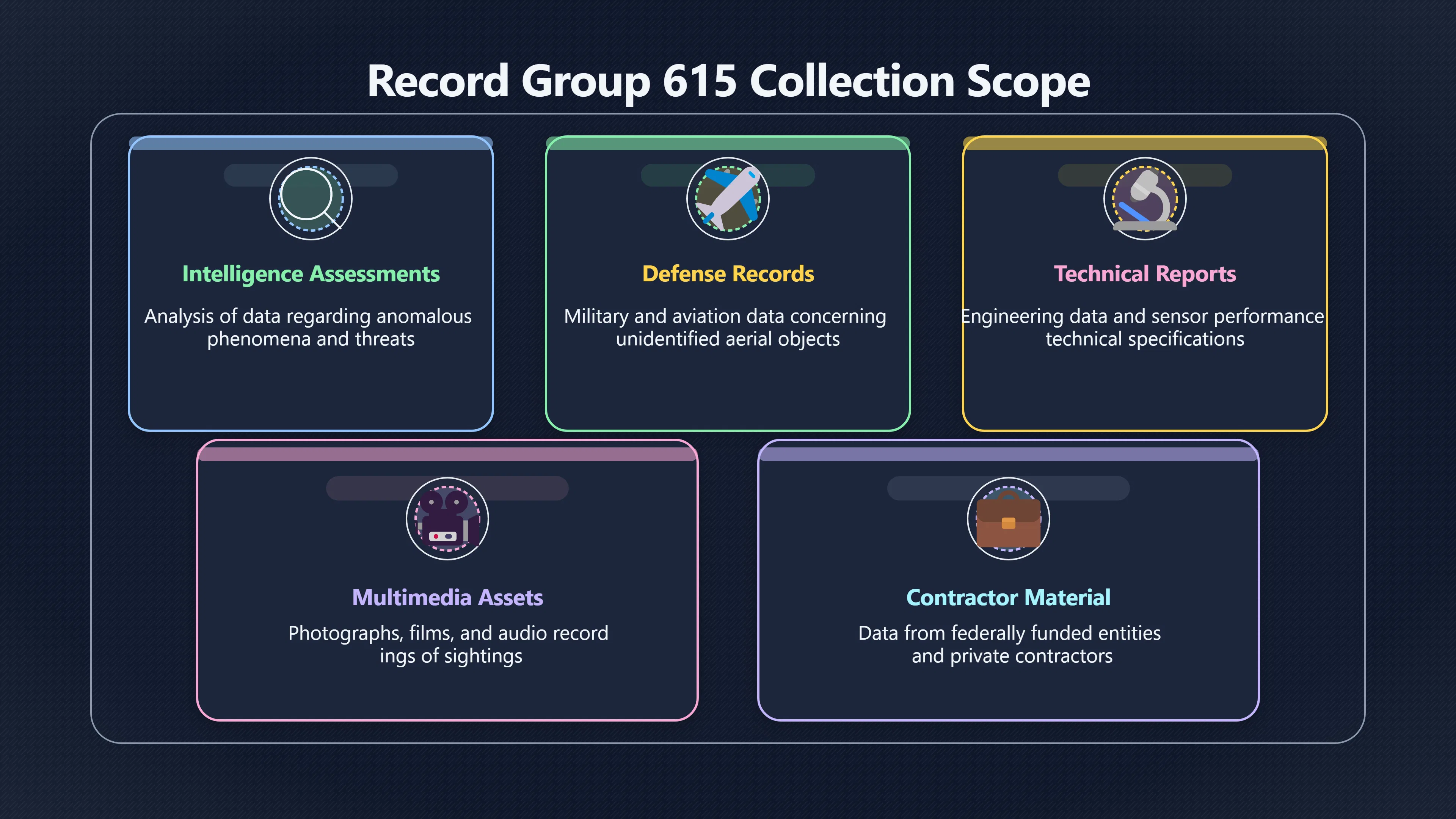The height and width of the screenshot is (819, 1456).
Task: Click the microscope icon above Technical Reports
Action: pos(1145,198)
